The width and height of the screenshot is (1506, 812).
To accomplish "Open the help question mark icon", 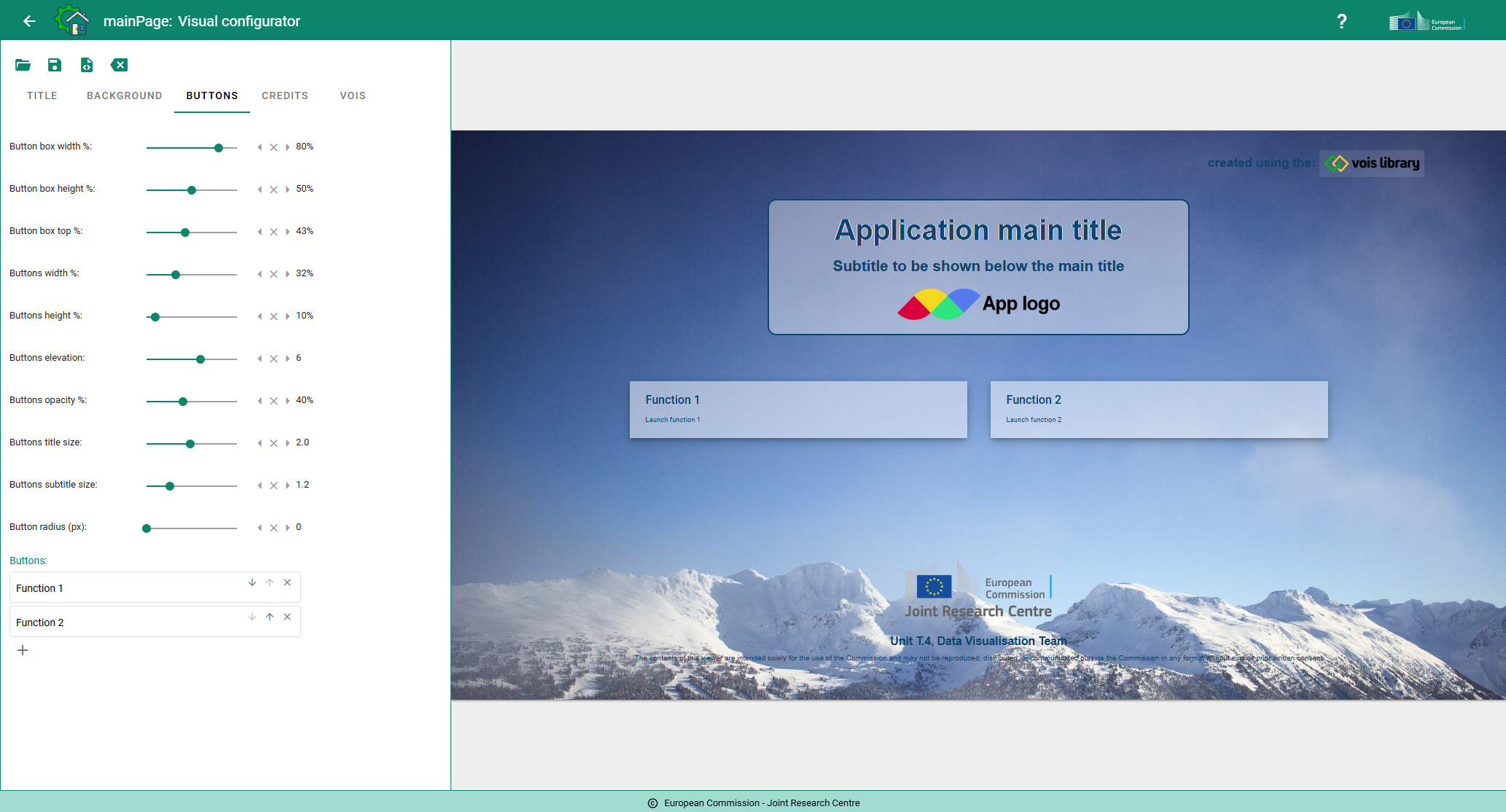I will 1342,21.
